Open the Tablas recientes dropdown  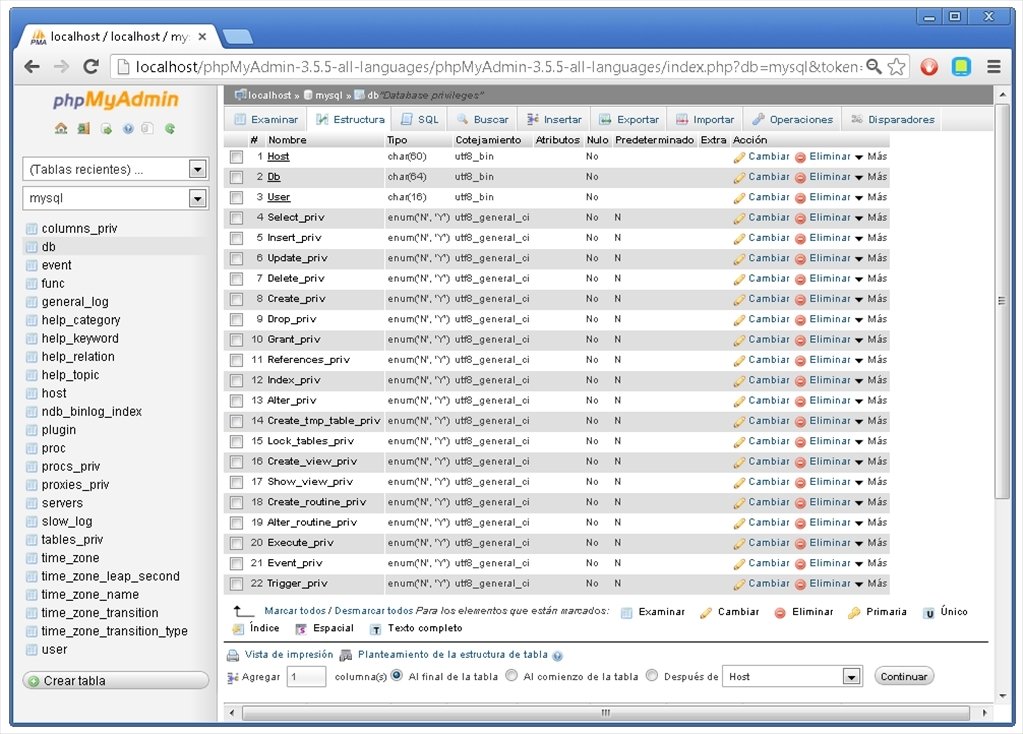pos(115,169)
